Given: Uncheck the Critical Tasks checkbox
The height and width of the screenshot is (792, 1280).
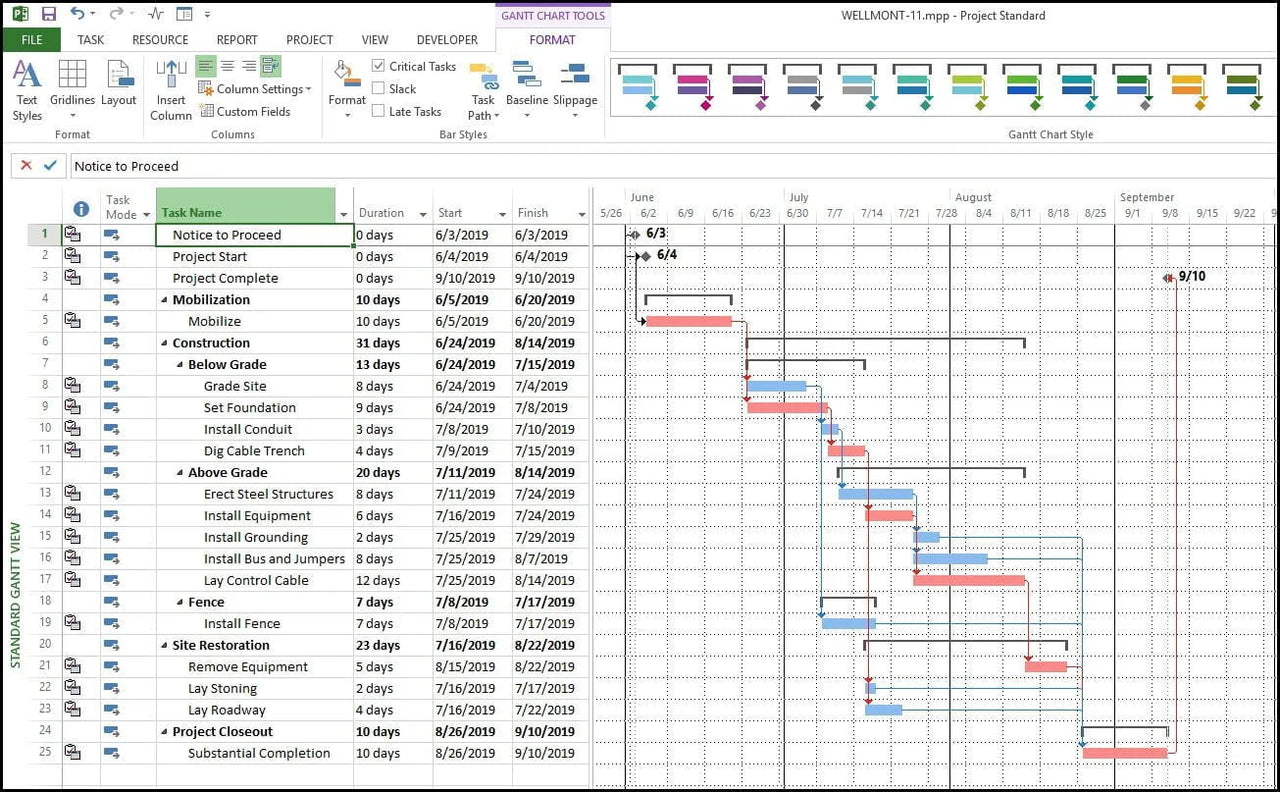Looking at the screenshot, I should (378, 65).
